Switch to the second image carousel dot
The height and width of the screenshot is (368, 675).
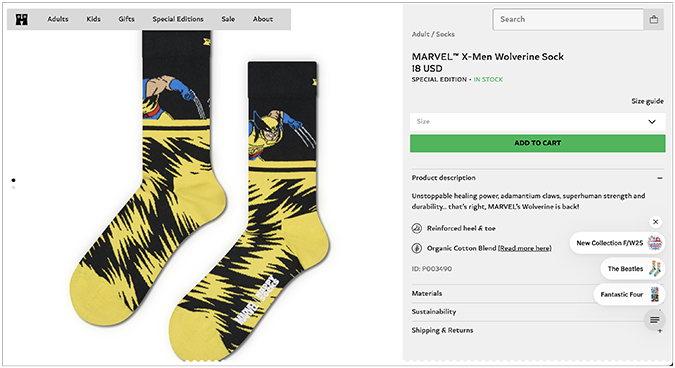coord(13,188)
